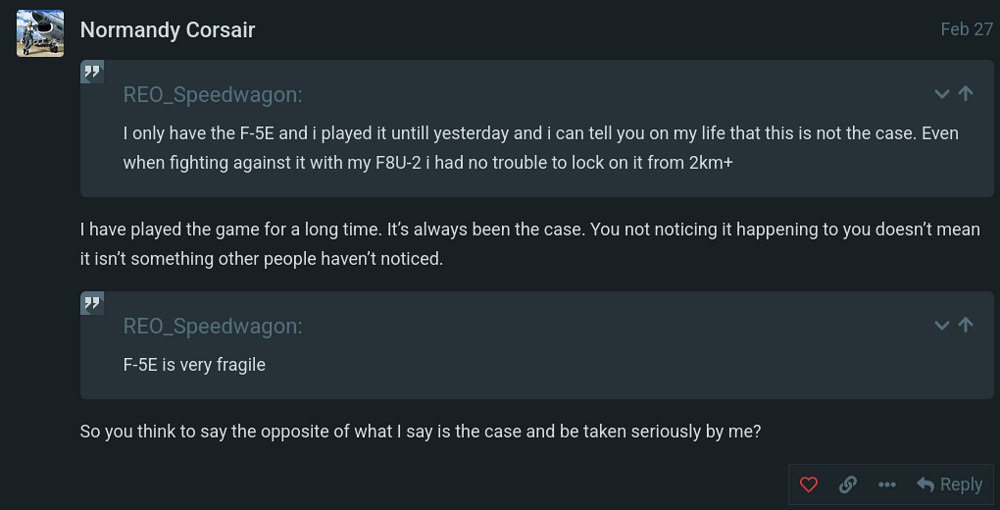Click the curved reply arrow icon
This screenshot has width=1000, height=510.
click(x=926, y=484)
